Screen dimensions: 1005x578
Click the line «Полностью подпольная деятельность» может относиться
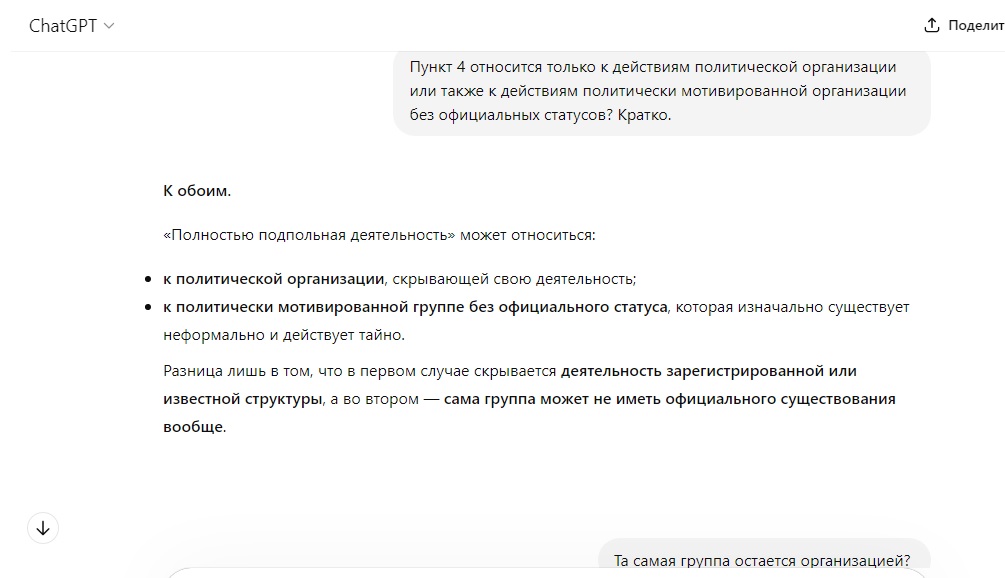pos(379,235)
